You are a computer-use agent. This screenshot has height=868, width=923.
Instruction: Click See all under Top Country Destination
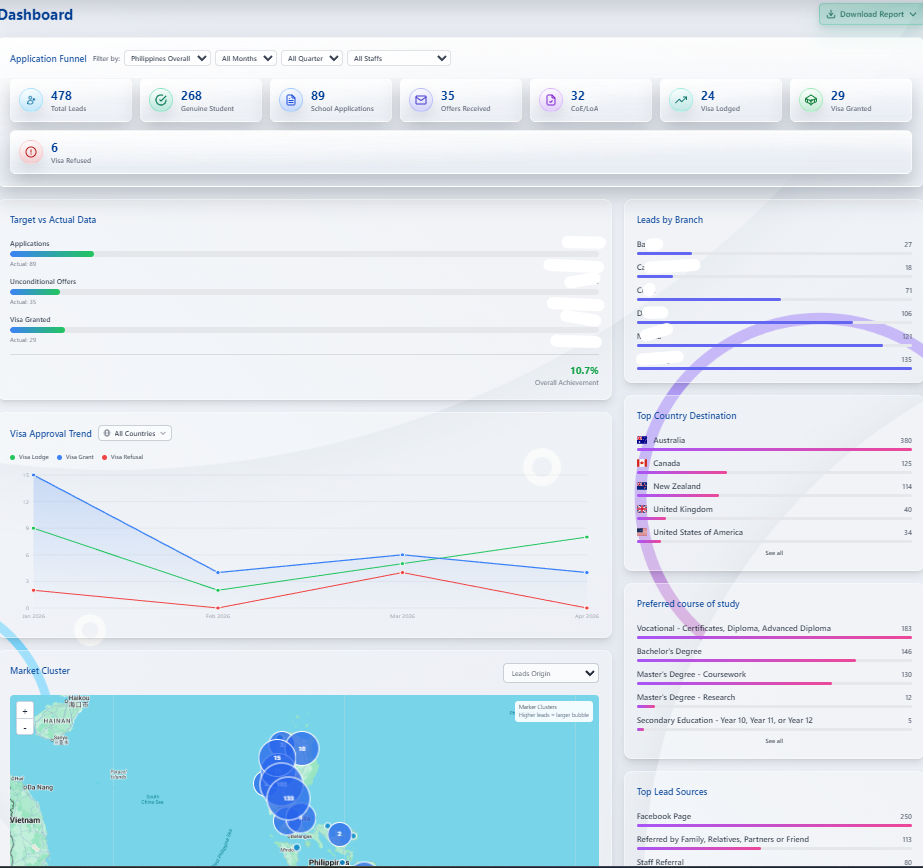(x=774, y=553)
